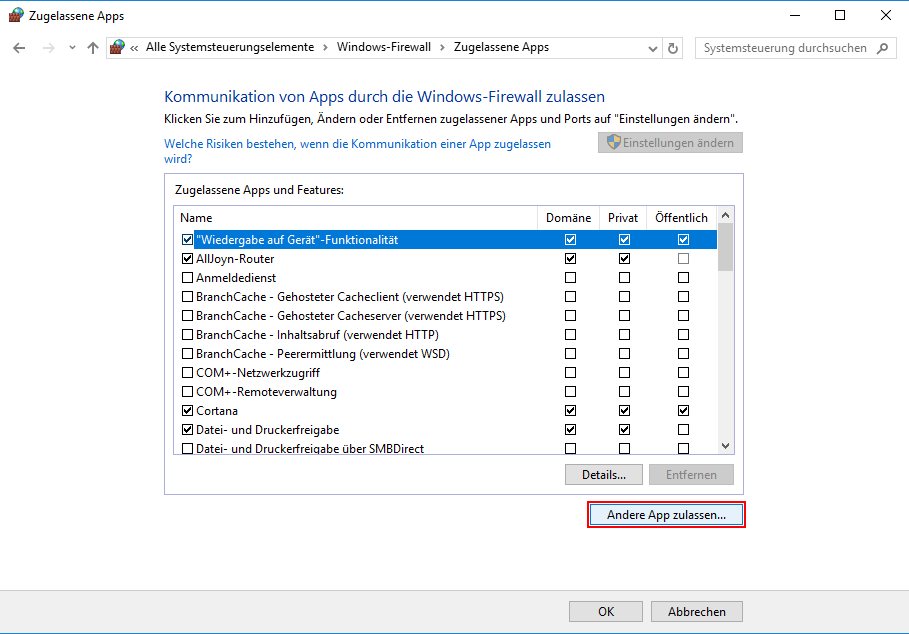Click scroll up arrow of apps list
This screenshot has width=909, height=634.
725,216
